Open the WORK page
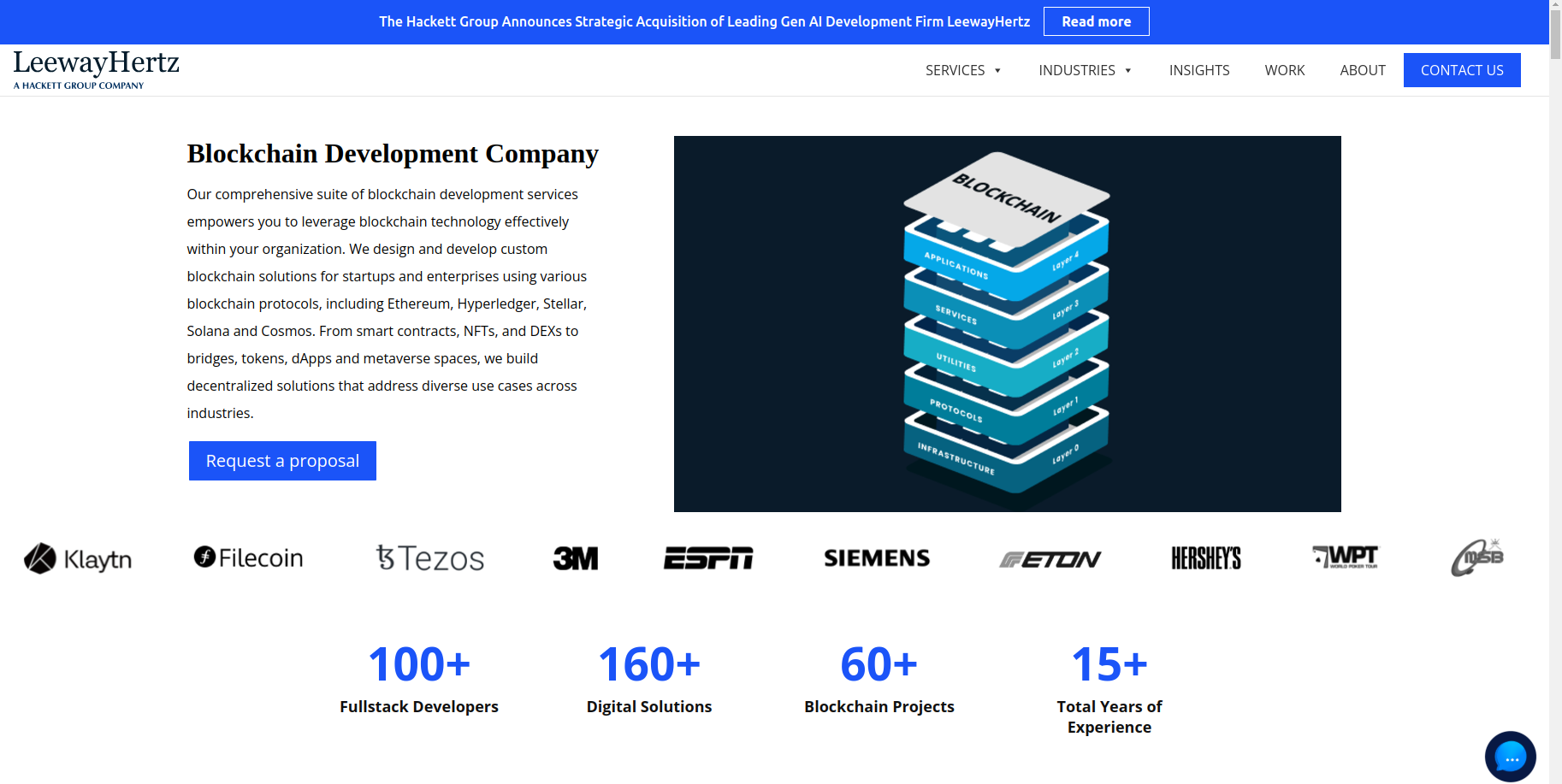Viewport: 1562px width, 784px height. pyautogui.click(x=1285, y=70)
